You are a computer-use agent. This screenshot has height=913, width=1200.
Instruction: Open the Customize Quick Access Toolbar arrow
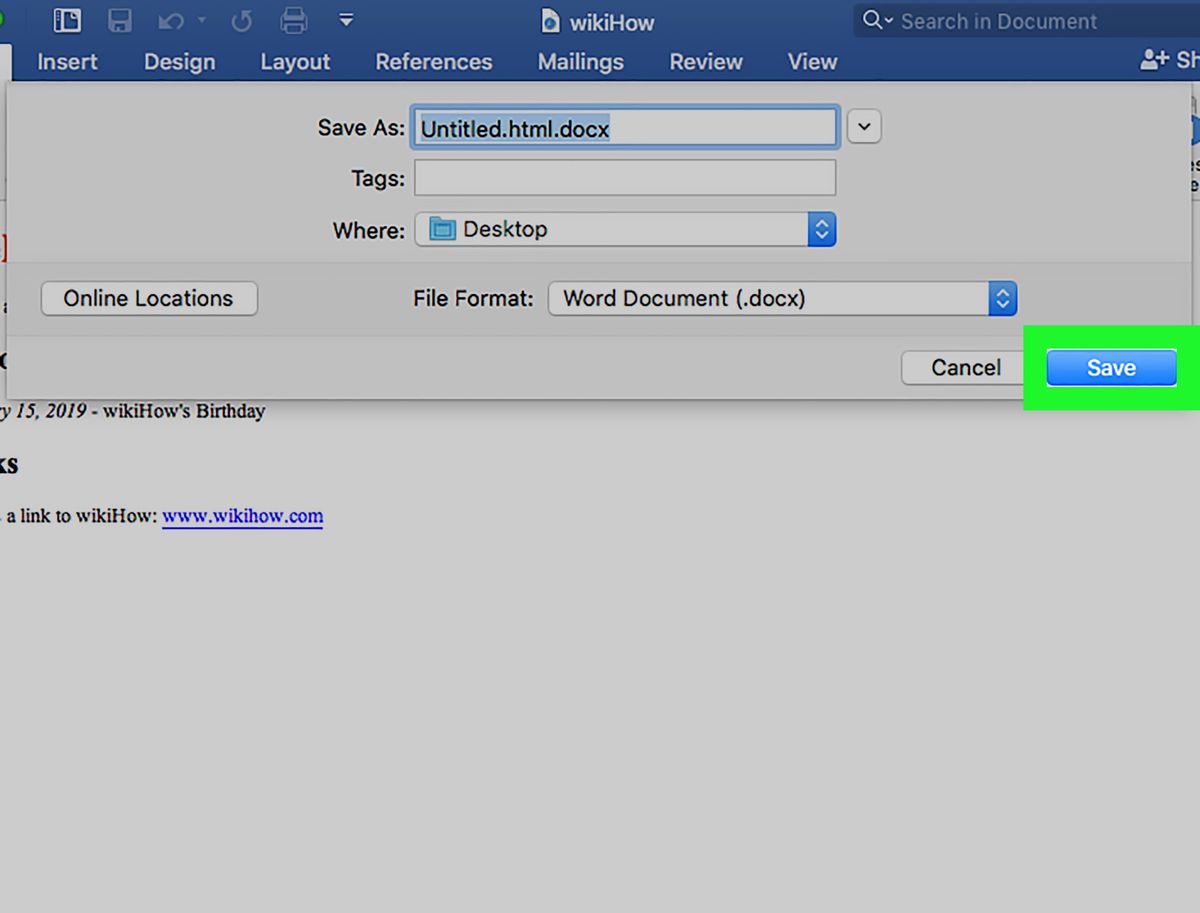tap(346, 20)
